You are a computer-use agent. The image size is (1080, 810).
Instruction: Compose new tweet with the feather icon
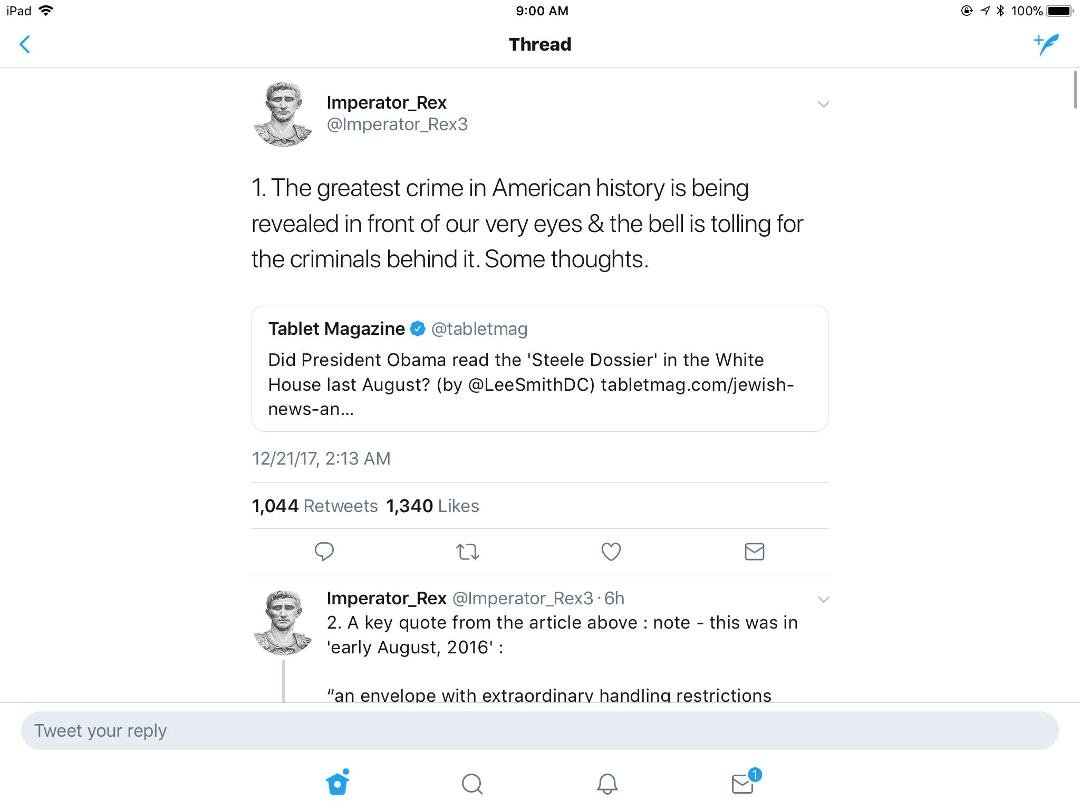tap(1046, 45)
